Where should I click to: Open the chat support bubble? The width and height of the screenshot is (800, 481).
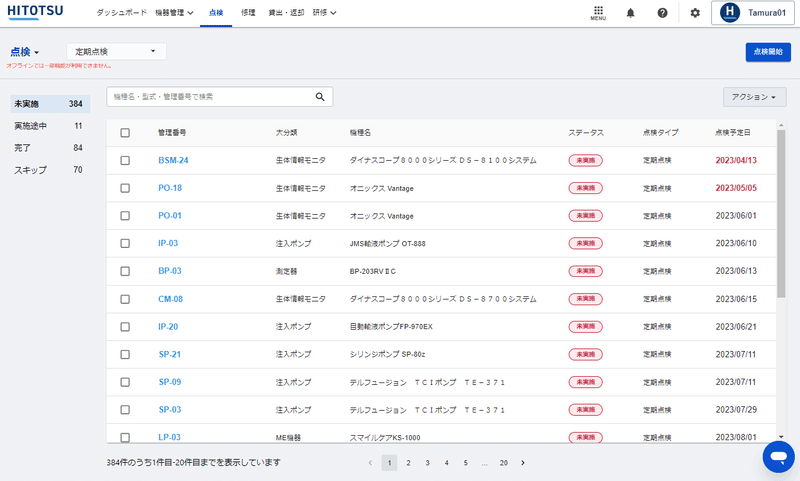click(779, 457)
